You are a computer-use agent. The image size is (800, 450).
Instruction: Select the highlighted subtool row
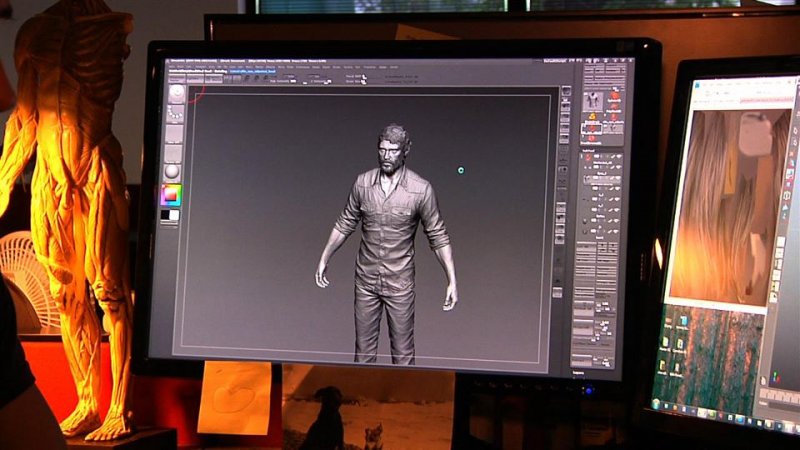[602, 180]
